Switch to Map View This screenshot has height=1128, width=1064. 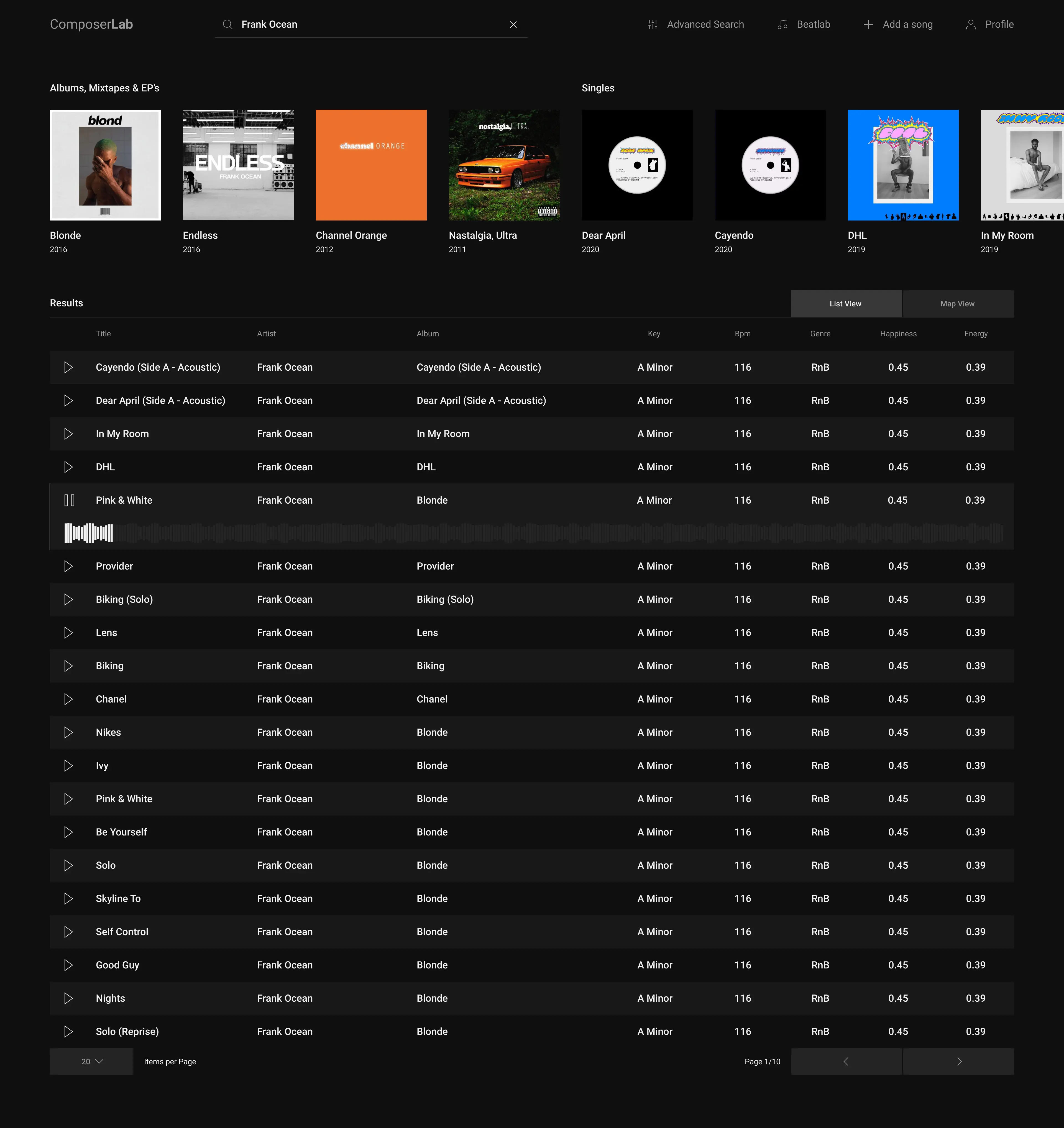coord(957,304)
